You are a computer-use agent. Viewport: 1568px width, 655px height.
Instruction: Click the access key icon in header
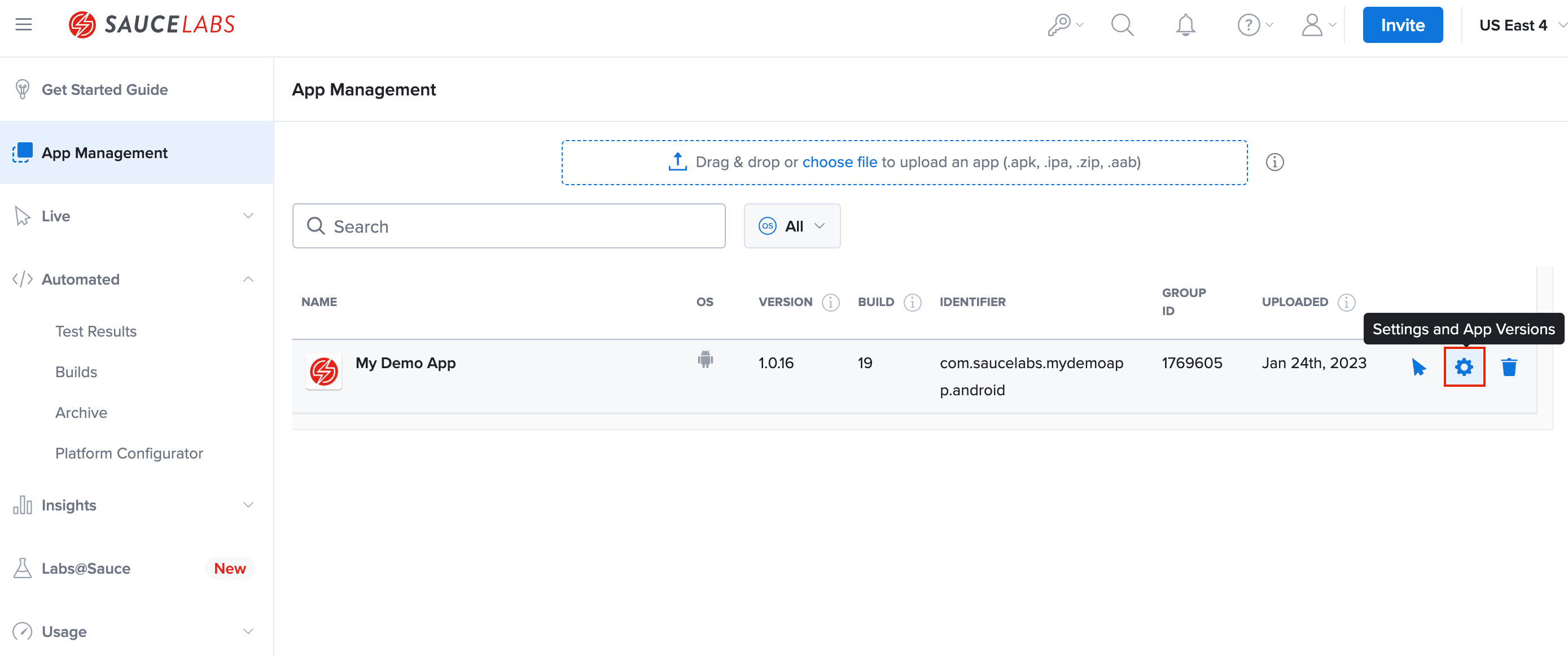point(1060,25)
